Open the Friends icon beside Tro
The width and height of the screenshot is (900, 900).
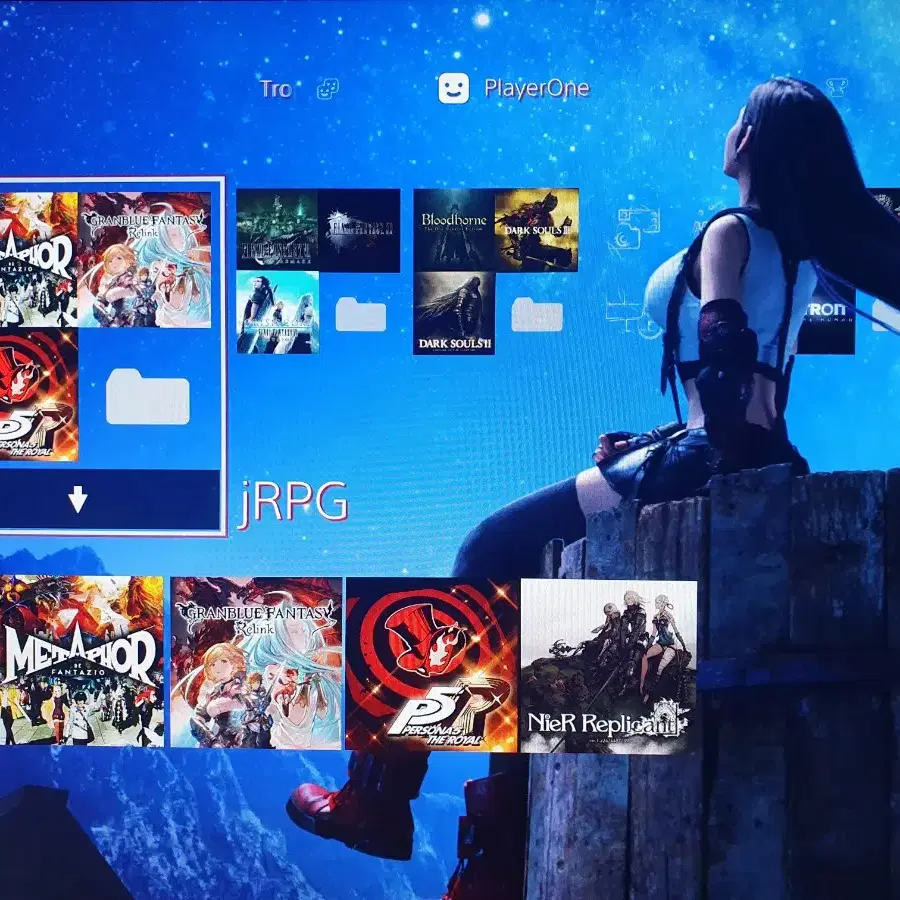tap(328, 89)
